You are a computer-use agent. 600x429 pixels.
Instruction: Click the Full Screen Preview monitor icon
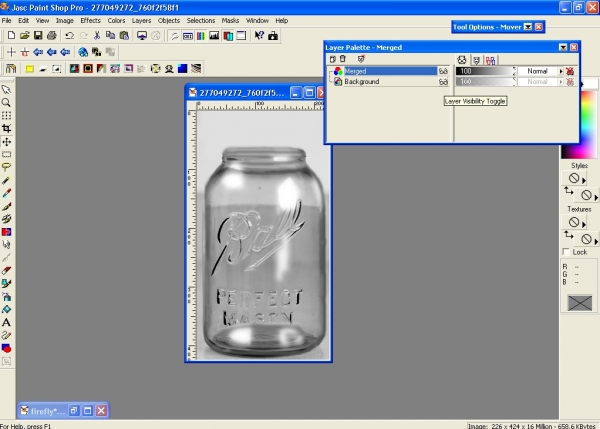tap(142, 36)
